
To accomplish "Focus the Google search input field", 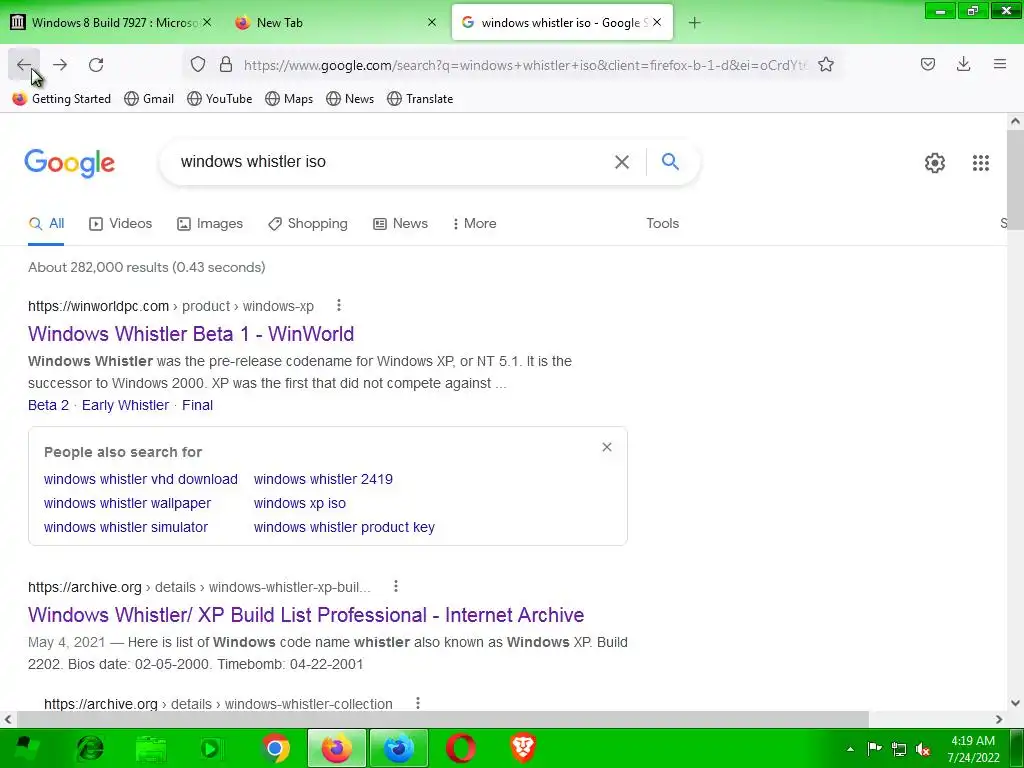I will pyautogui.click(x=392, y=161).
